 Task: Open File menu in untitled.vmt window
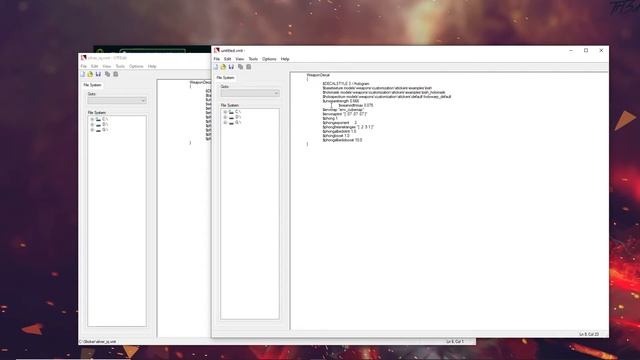(x=217, y=59)
